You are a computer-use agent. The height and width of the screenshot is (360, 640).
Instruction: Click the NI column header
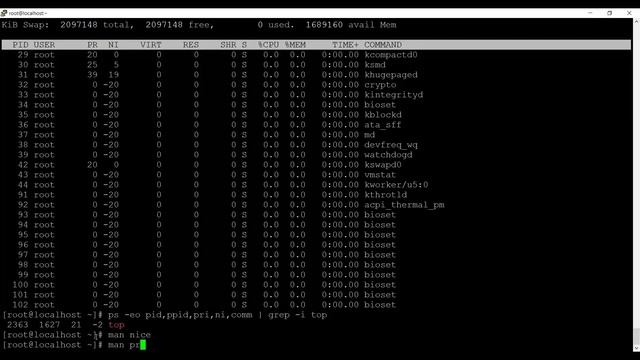(x=113, y=45)
